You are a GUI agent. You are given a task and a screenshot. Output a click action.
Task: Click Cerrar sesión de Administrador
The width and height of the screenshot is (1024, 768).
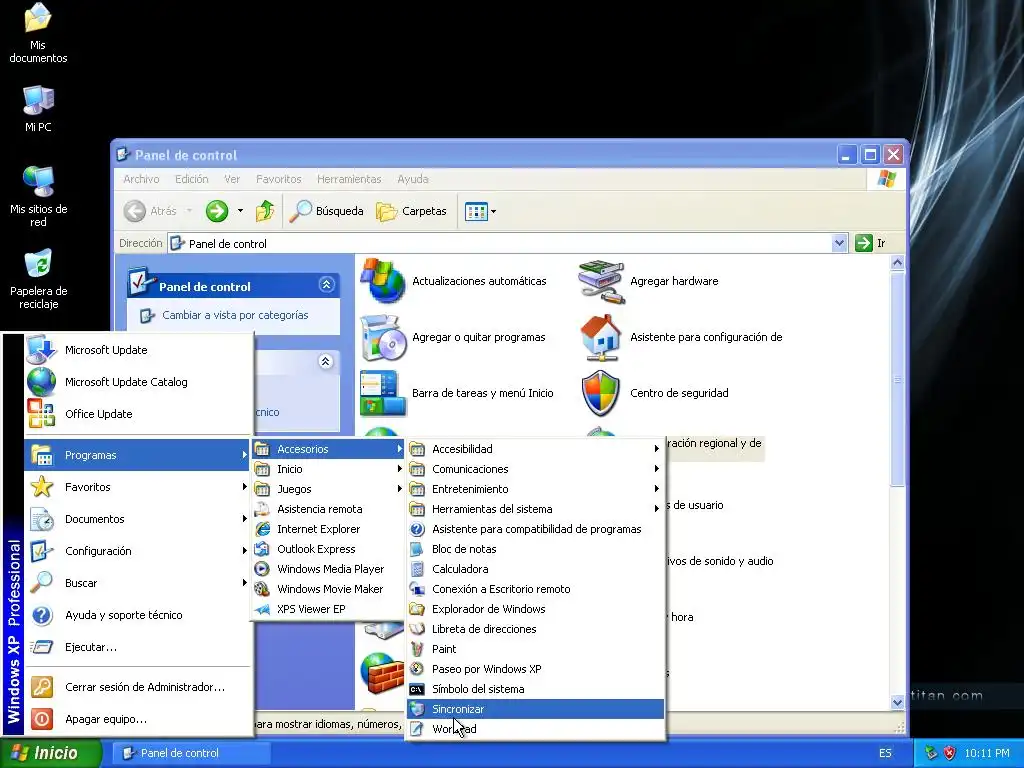point(138,687)
